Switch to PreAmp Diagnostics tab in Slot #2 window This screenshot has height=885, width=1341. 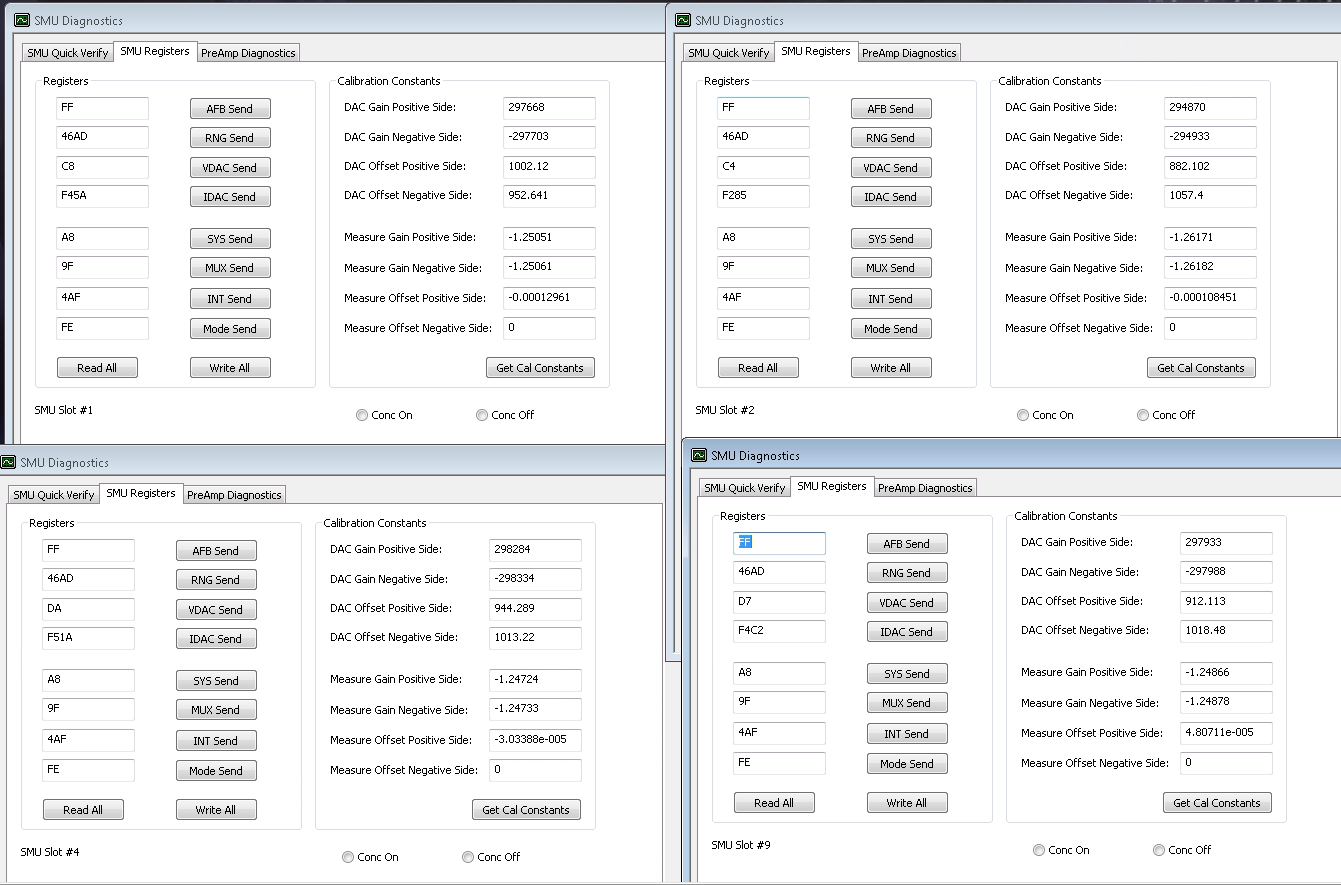909,53
